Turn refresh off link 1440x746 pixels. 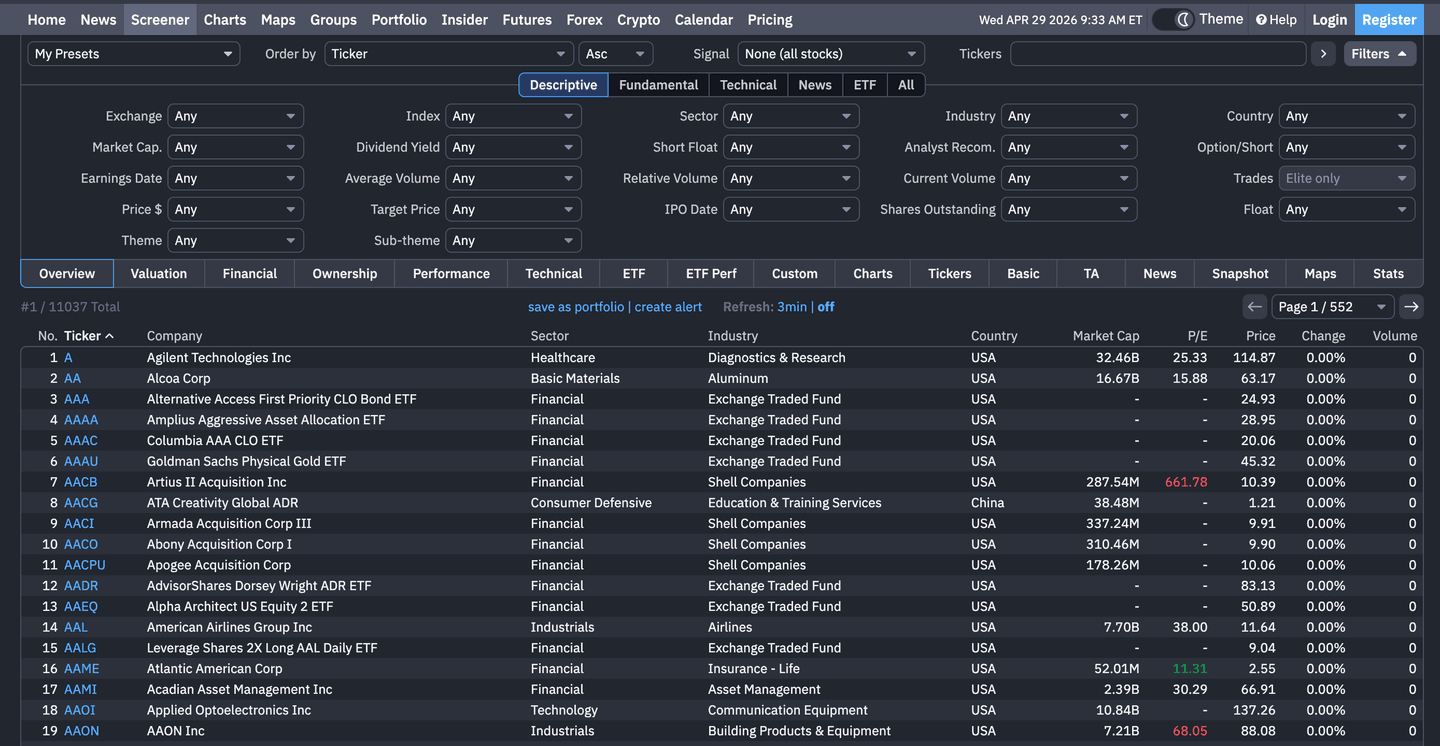pyautogui.click(x=826, y=307)
